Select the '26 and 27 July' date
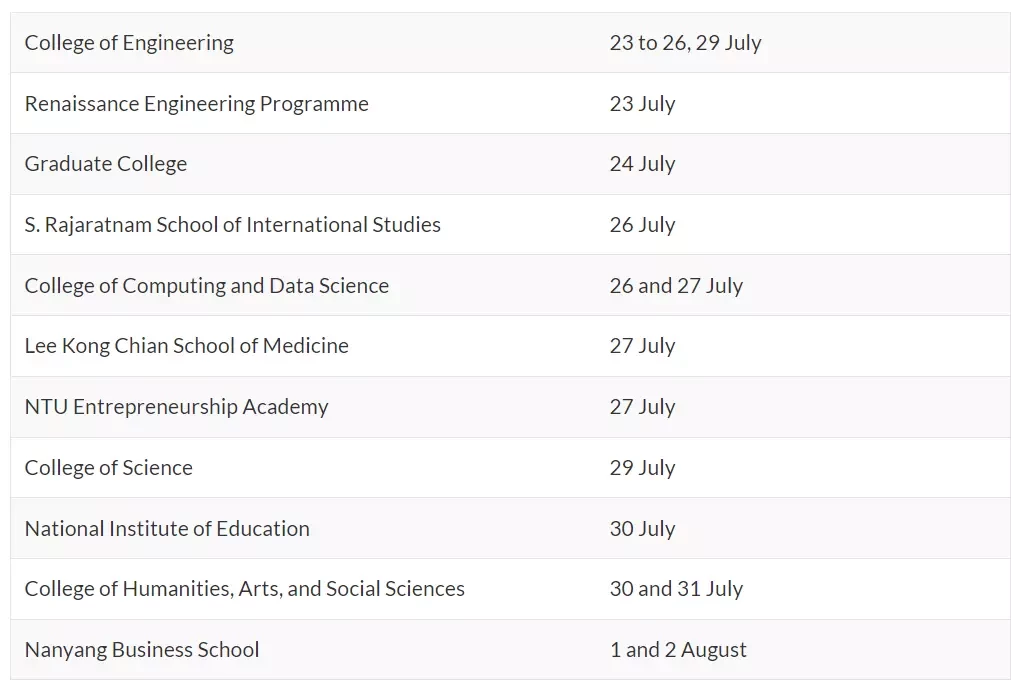Viewport: 1011px width, 695px height. [676, 286]
